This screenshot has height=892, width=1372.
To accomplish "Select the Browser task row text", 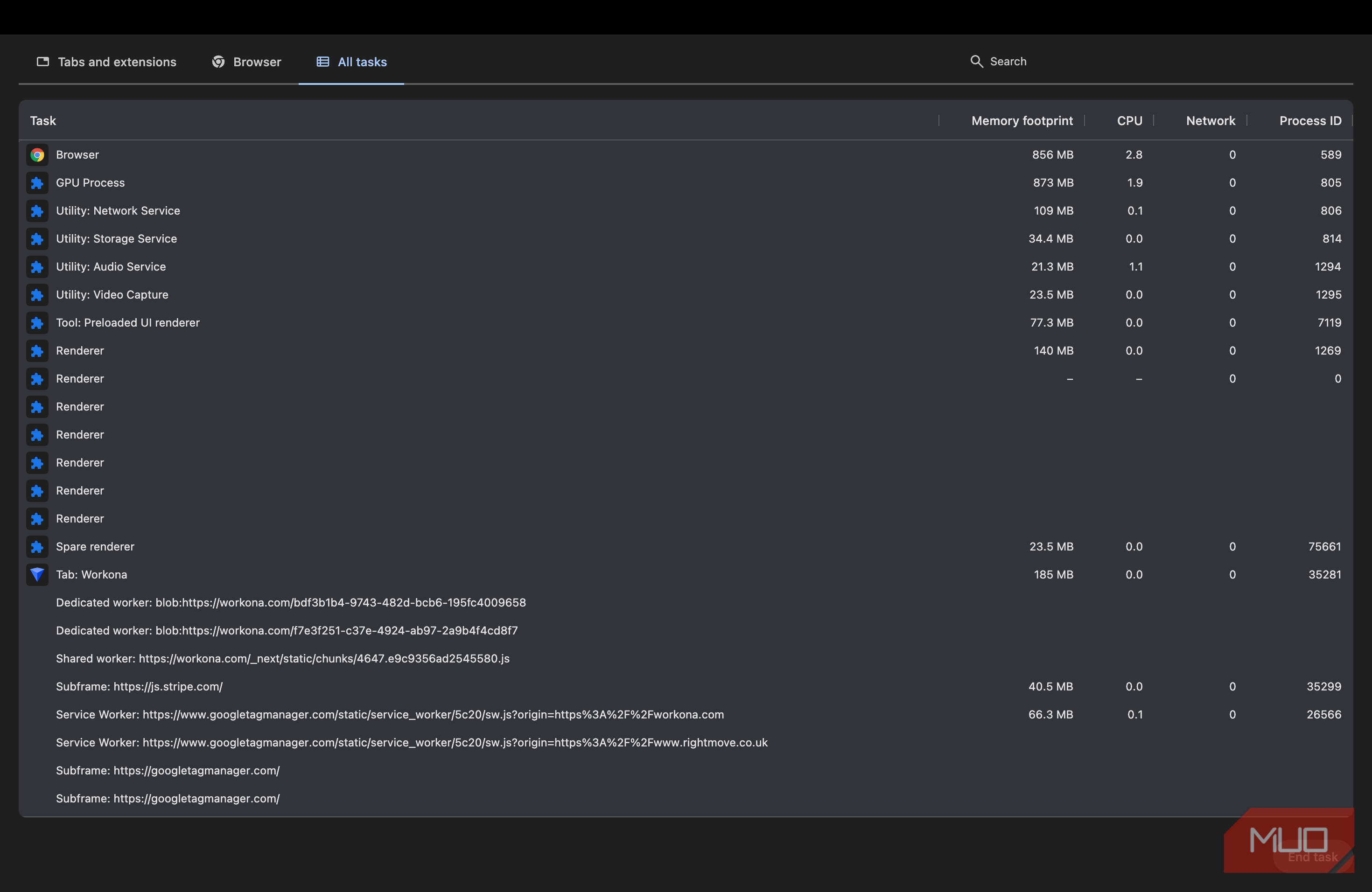I will [77, 155].
